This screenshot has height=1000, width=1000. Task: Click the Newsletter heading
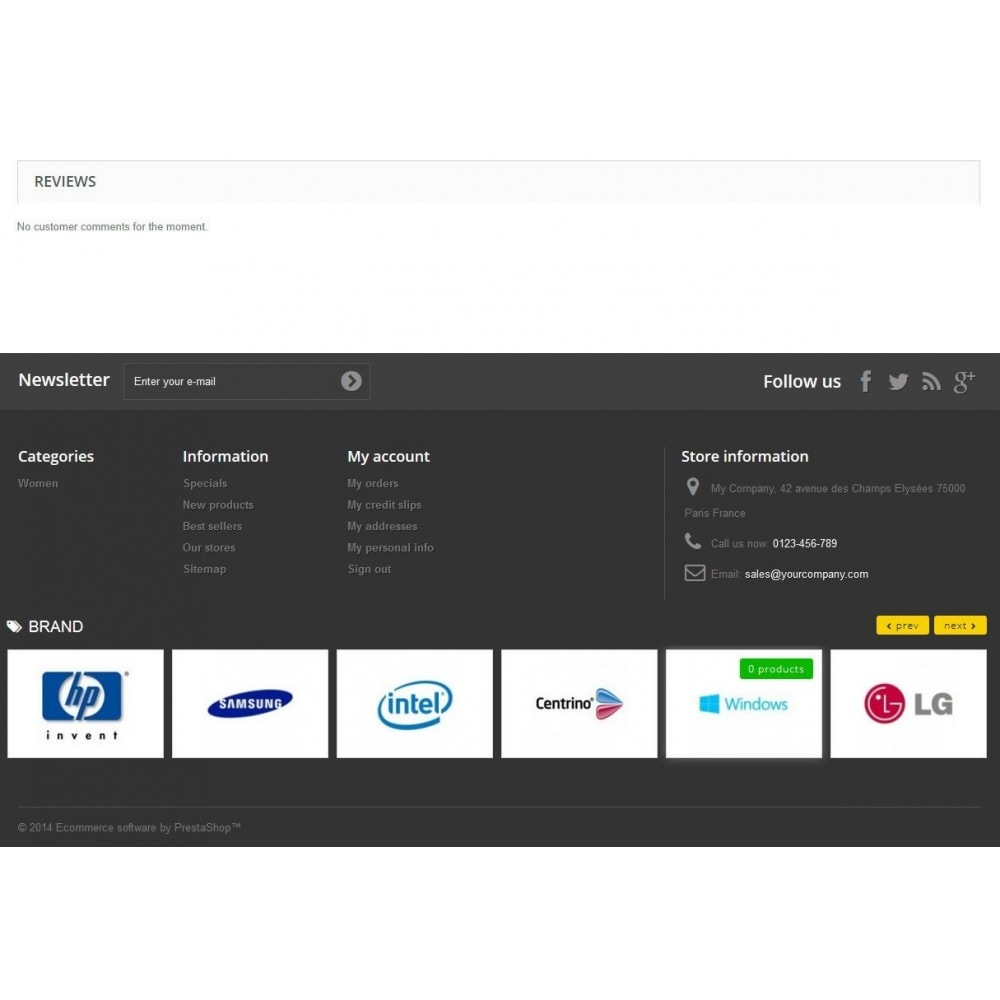tap(64, 380)
